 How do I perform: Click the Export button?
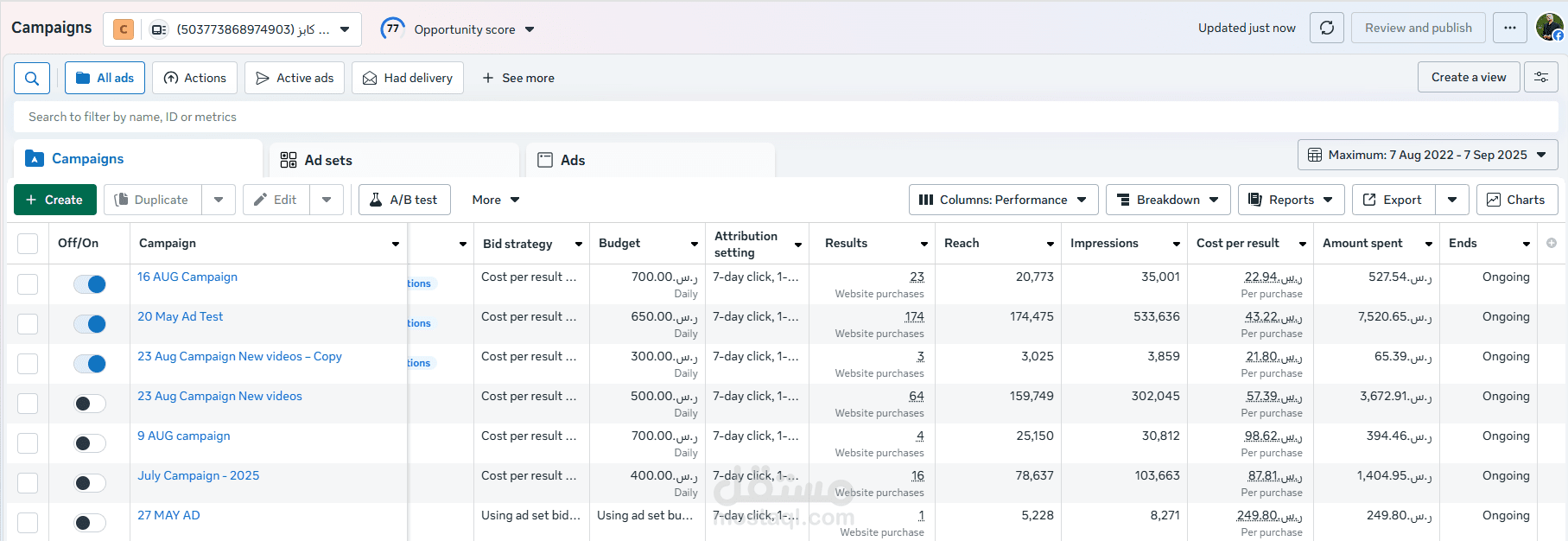click(1393, 200)
